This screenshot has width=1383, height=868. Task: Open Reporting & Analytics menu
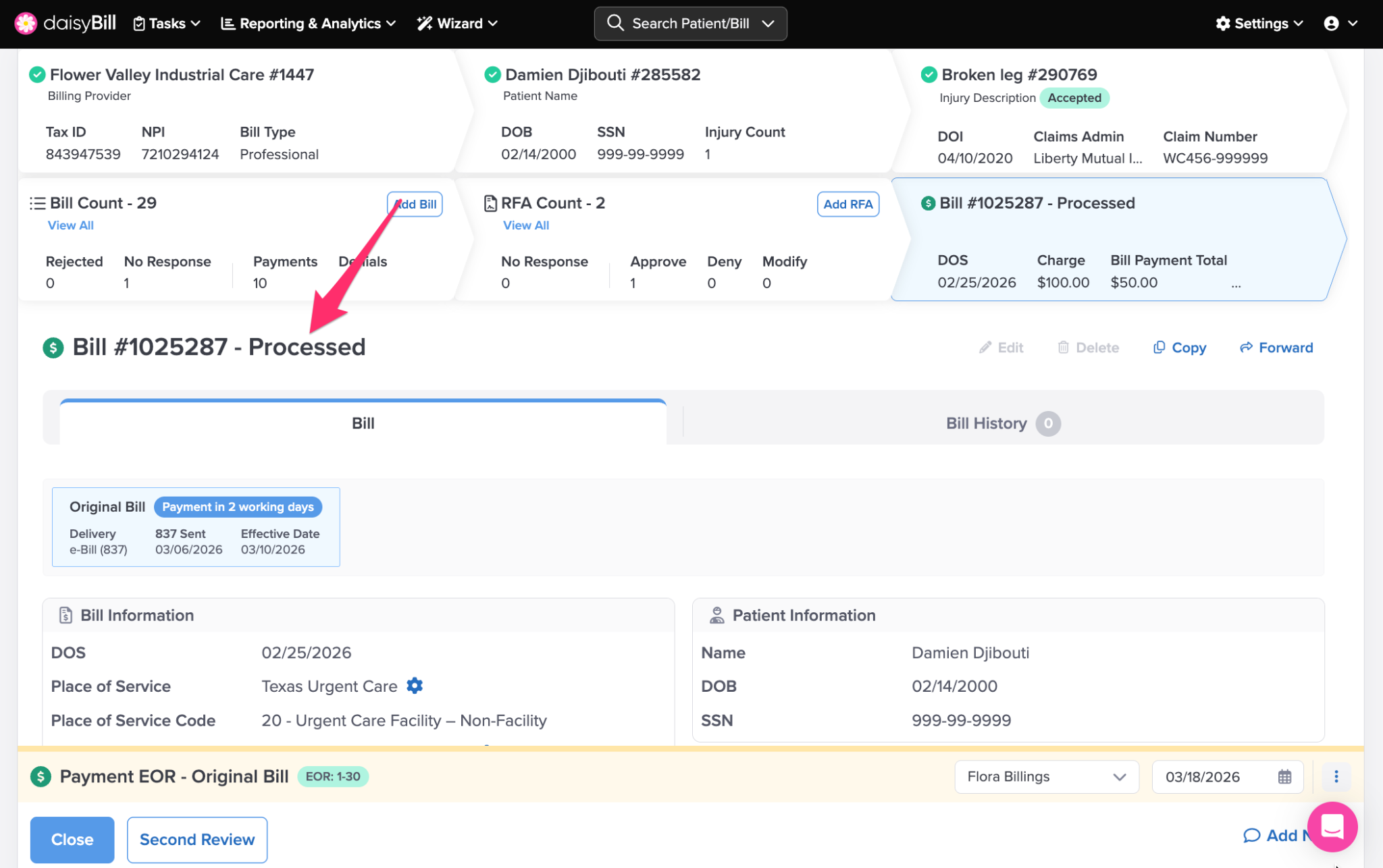[x=309, y=24]
